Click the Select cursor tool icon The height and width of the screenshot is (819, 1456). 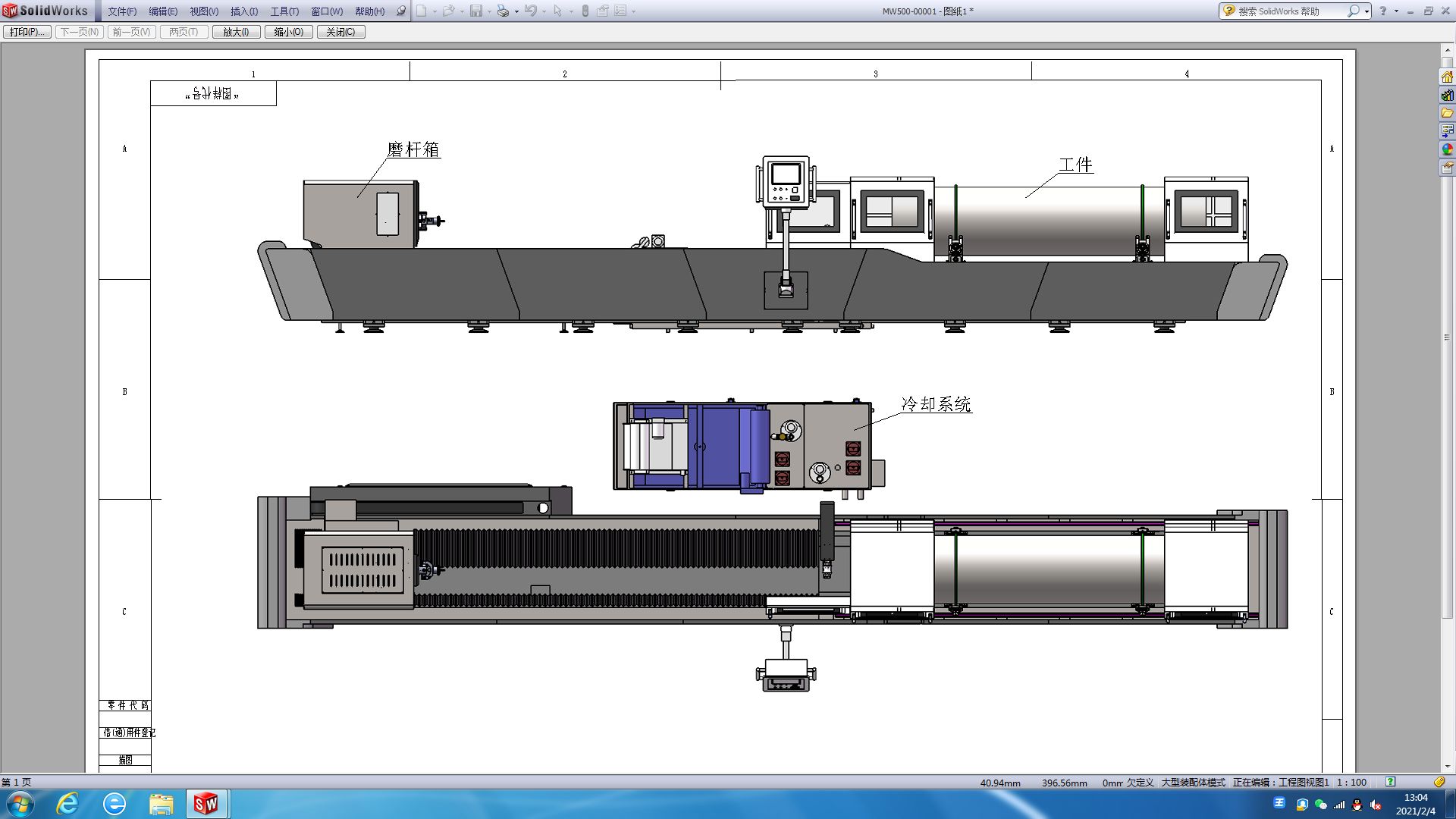click(x=558, y=11)
